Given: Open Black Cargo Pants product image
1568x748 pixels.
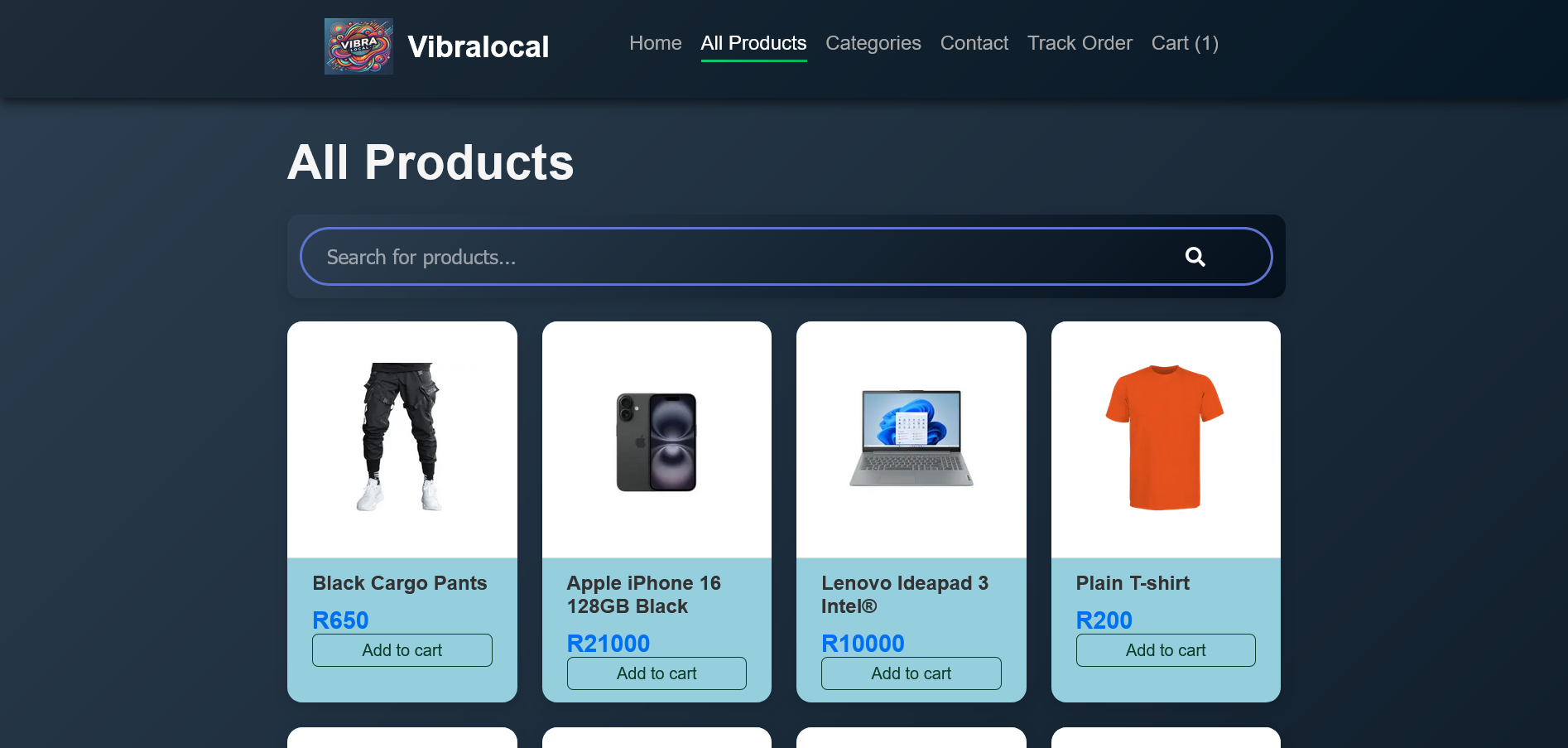Looking at the screenshot, I should [x=402, y=437].
